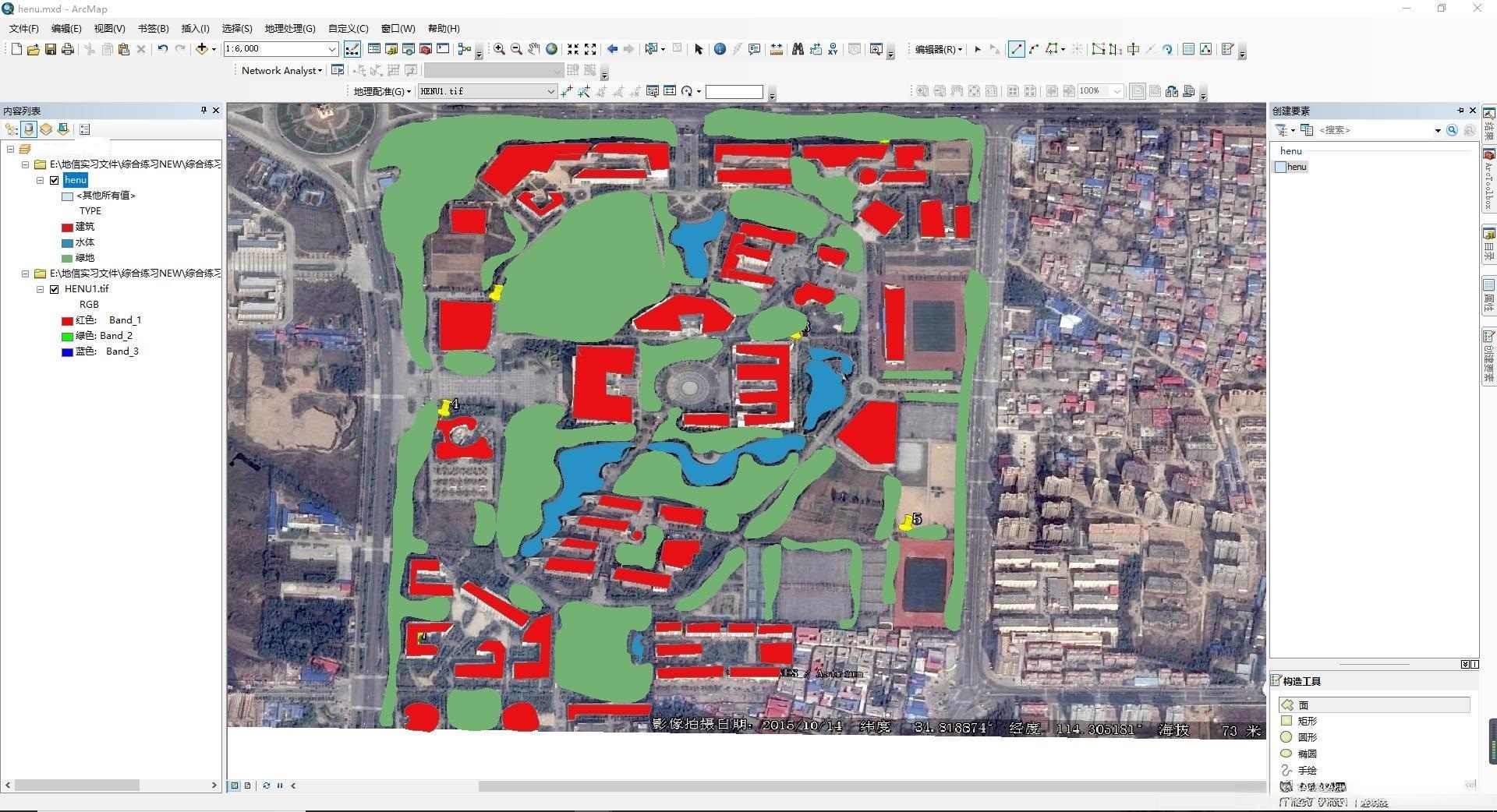The height and width of the screenshot is (812, 1497).
Task: Toggle List By Source view in contents
Action: [x=29, y=129]
